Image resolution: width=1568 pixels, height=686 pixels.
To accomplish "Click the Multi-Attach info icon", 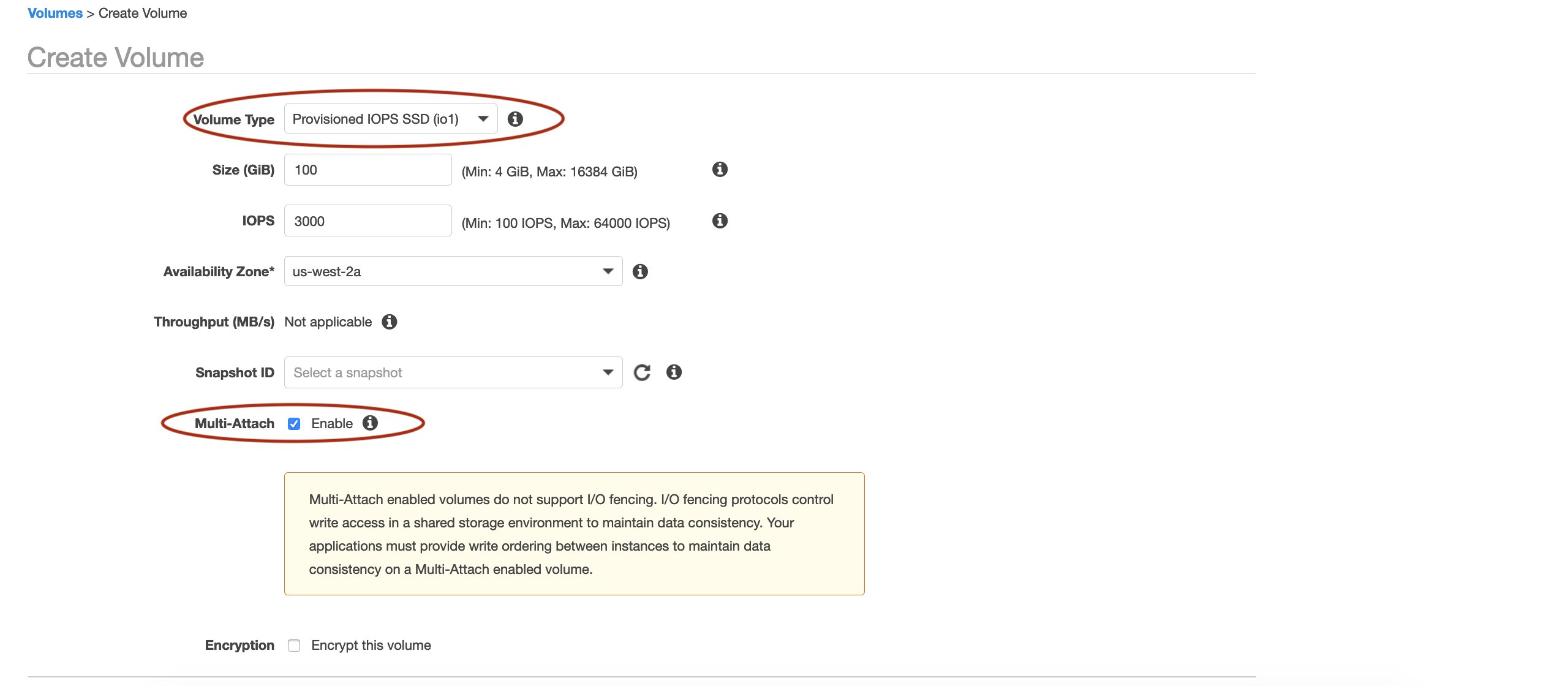I will 370,423.
